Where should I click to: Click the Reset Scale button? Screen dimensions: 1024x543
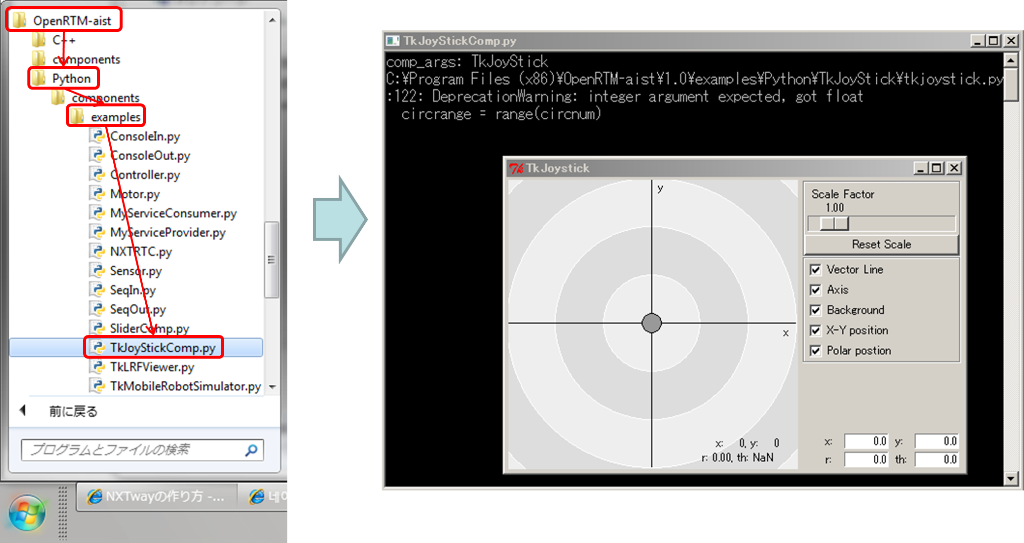coord(881,244)
